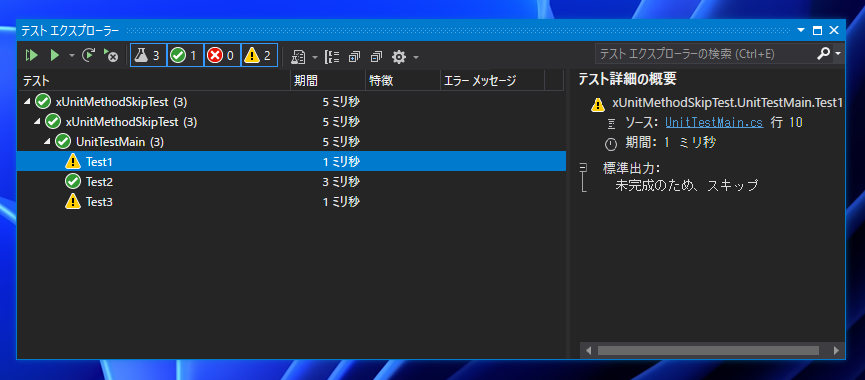This screenshot has width=865, height=380.
Task: Open the Run dropdown arrow
Action: click(71, 56)
